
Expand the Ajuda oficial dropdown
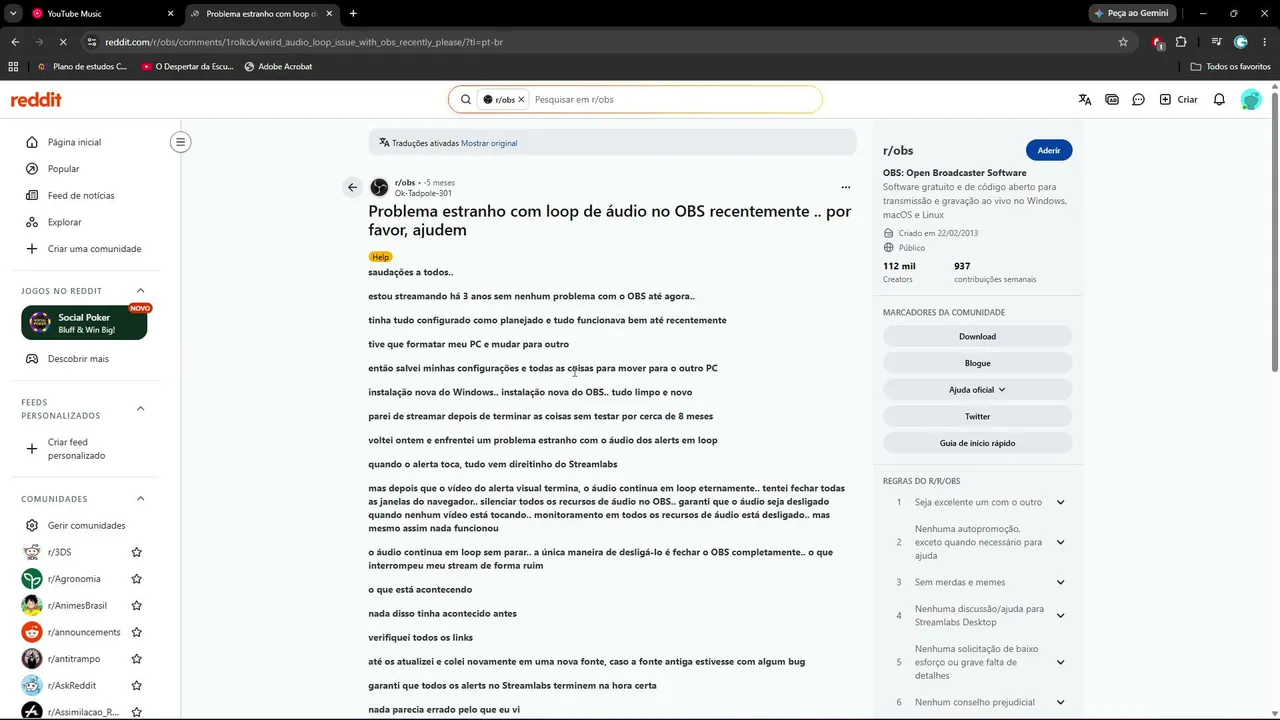click(x=977, y=390)
